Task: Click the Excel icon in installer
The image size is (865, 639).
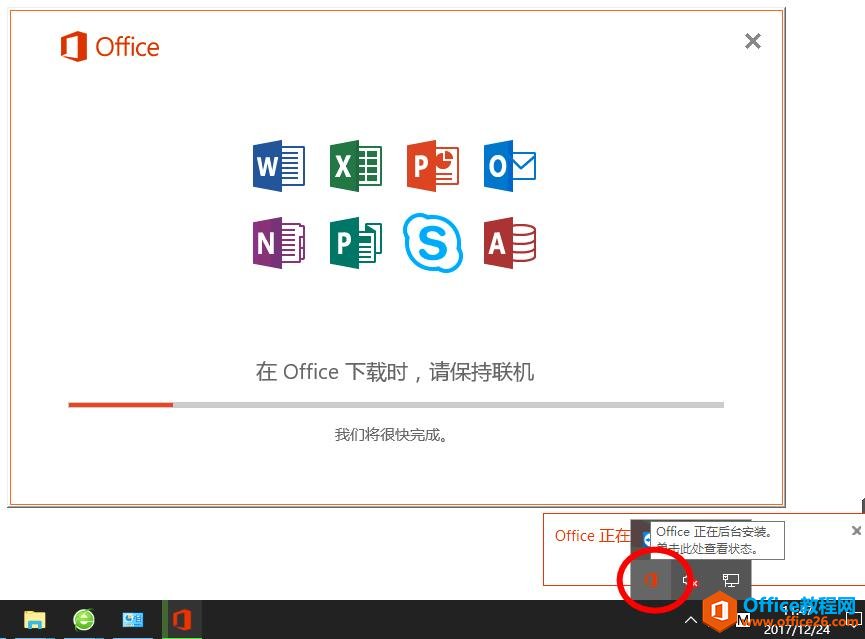Action: [x=356, y=166]
